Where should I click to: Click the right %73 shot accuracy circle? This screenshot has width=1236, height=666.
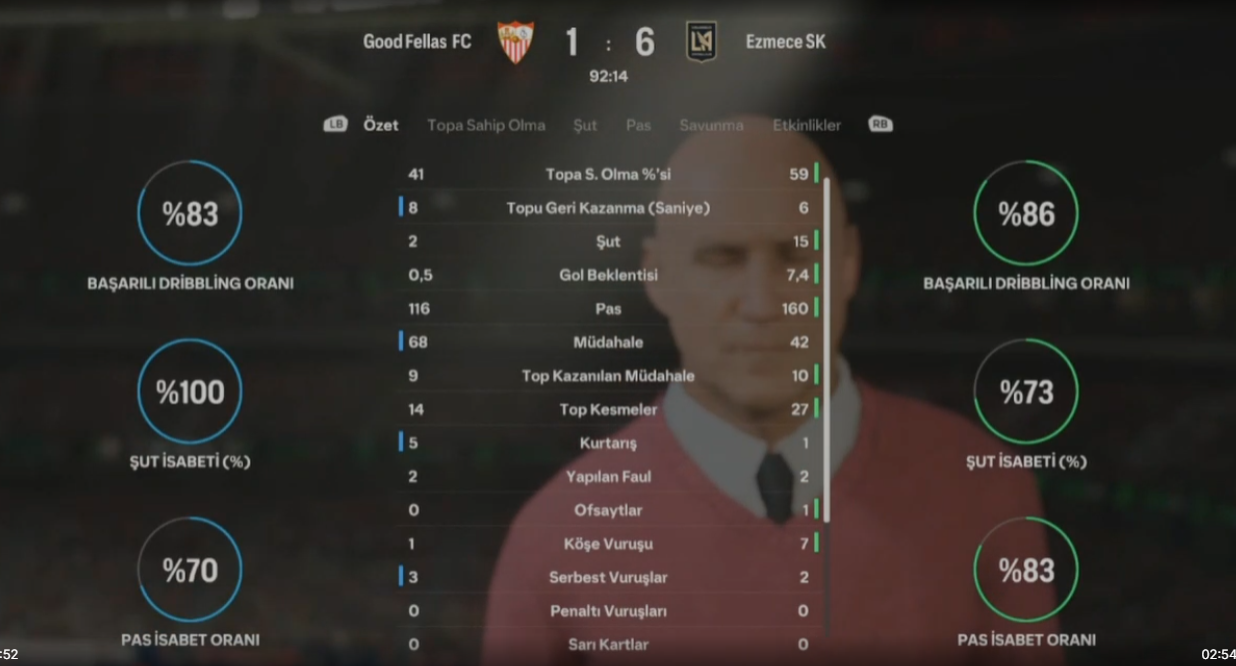click(x=1026, y=391)
